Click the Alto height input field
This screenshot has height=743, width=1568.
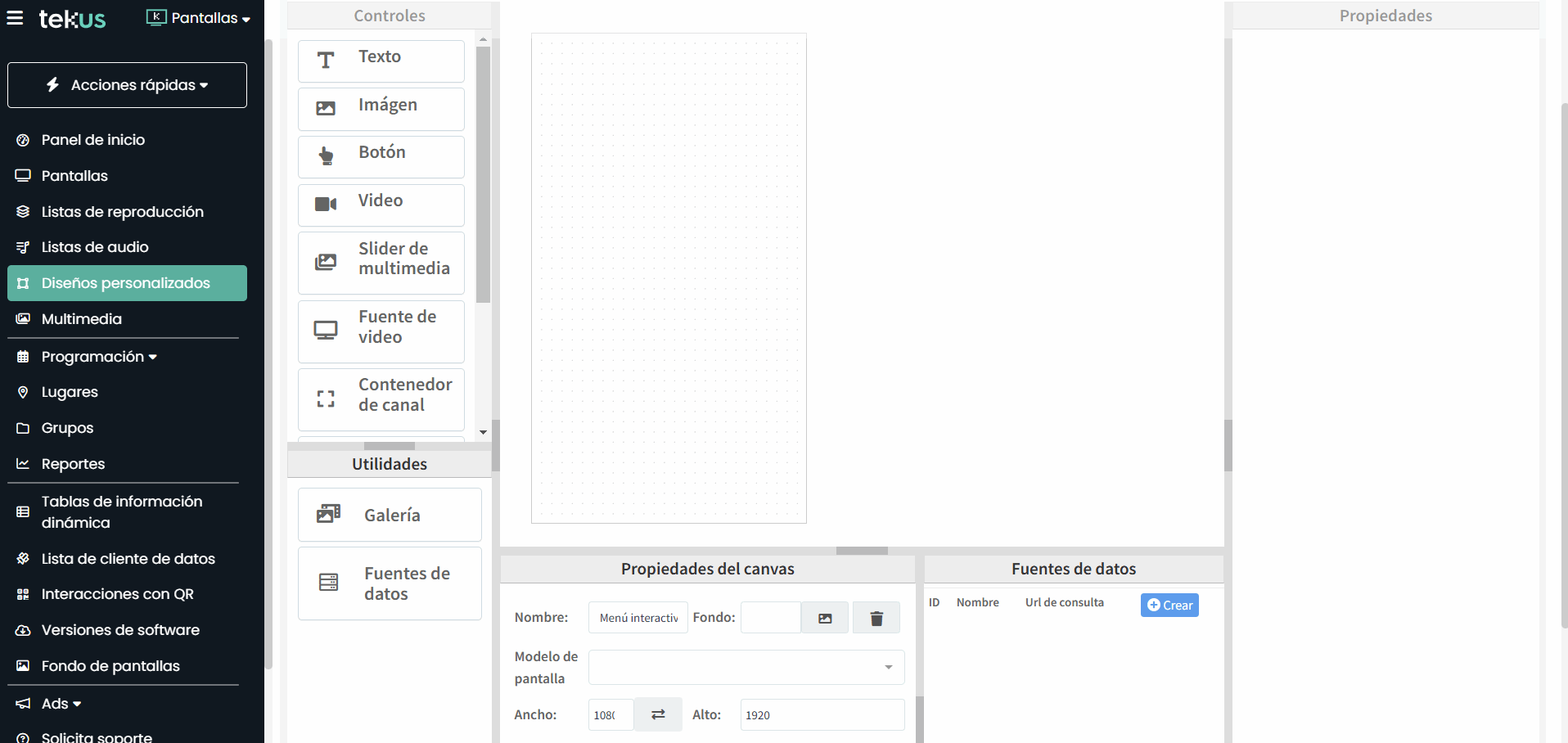821,714
